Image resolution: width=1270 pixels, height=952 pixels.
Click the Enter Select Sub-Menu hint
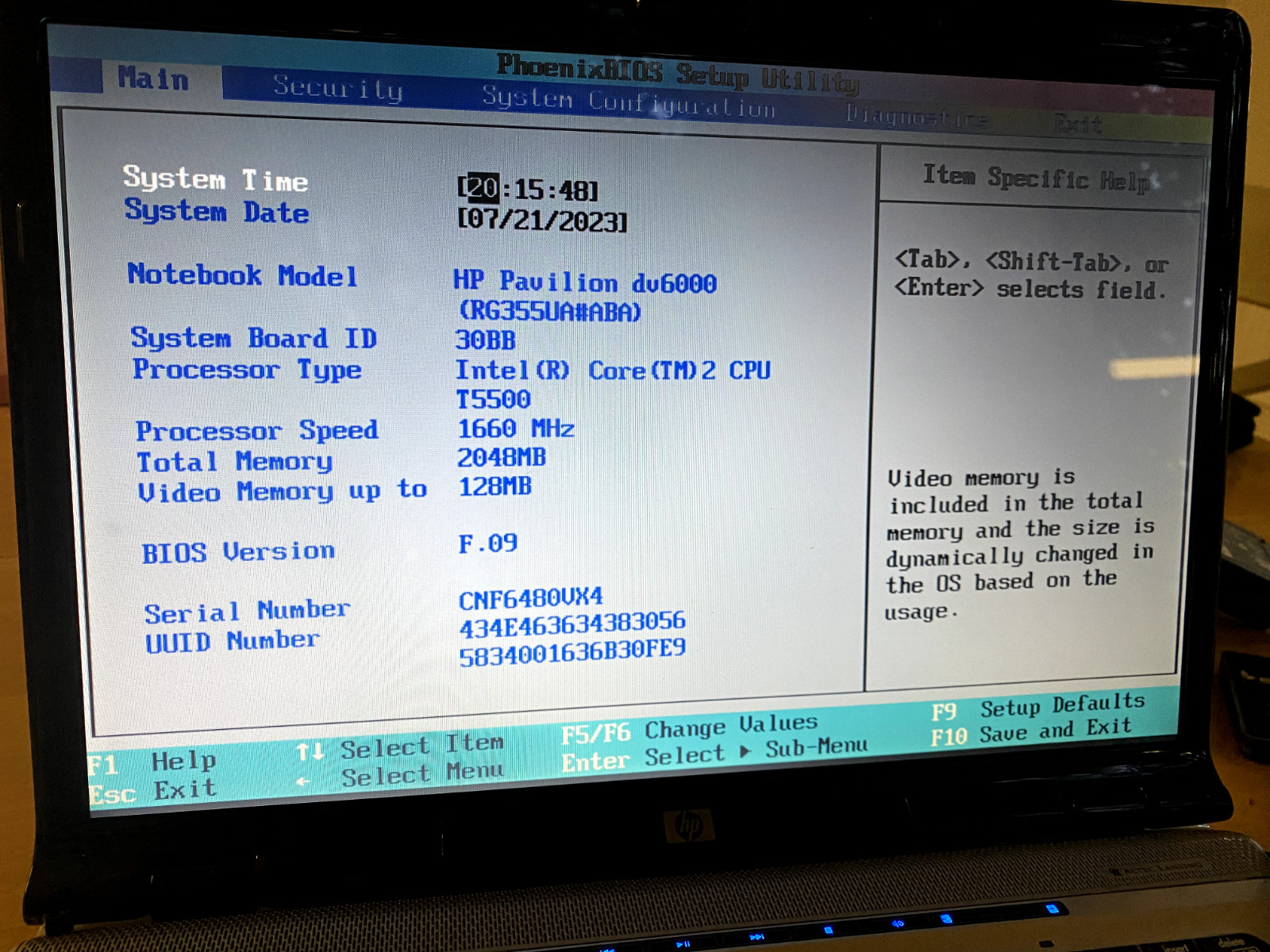tap(714, 754)
